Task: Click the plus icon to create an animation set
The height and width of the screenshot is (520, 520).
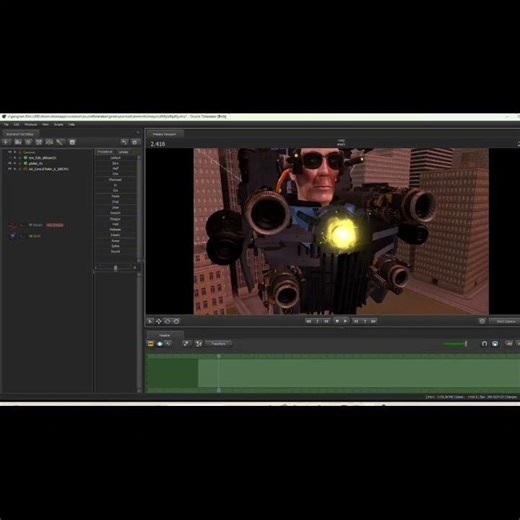Action: coord(7,142)
